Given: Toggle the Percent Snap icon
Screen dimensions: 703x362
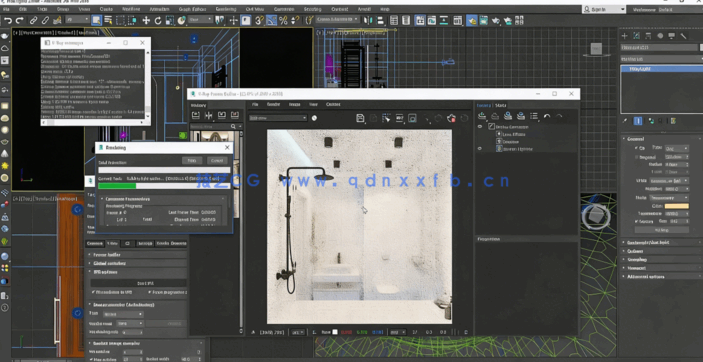Looking at the screenshot, I should pyautogui.click(x=283, y=20).
